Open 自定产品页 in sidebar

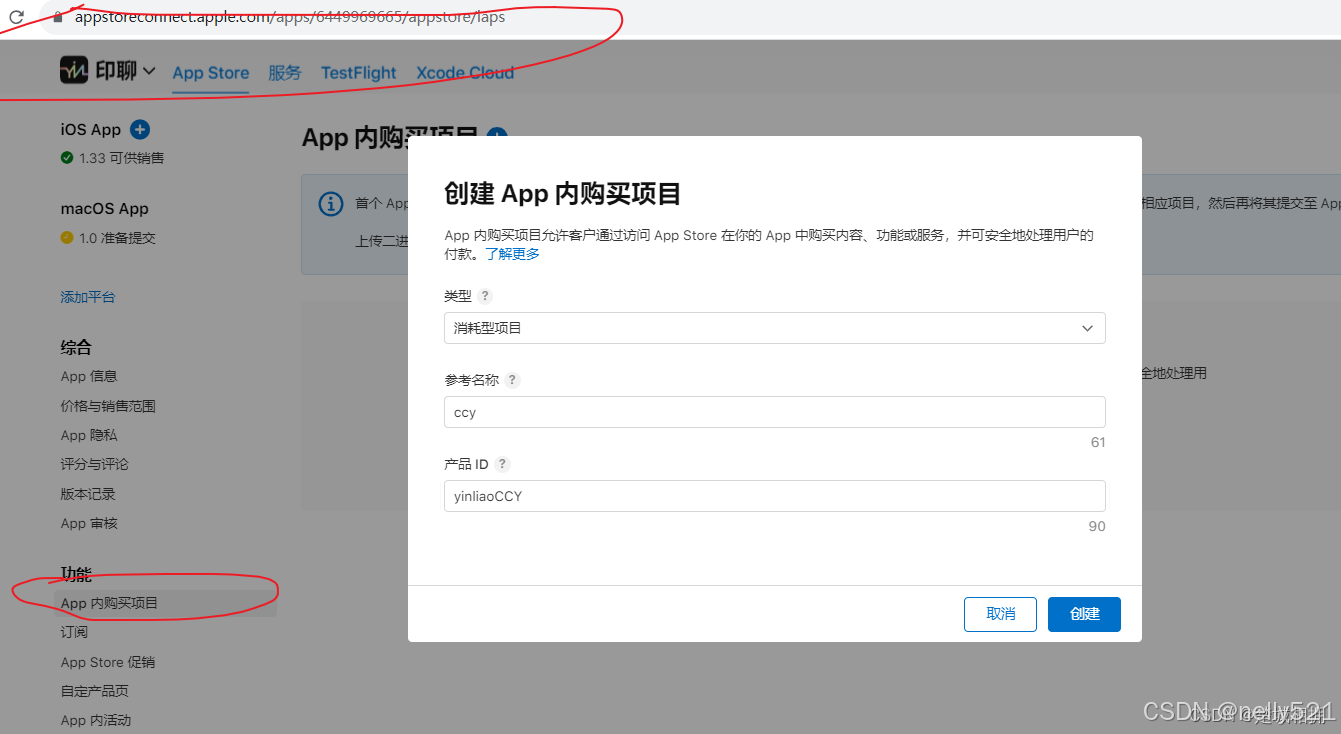point(94,691)
